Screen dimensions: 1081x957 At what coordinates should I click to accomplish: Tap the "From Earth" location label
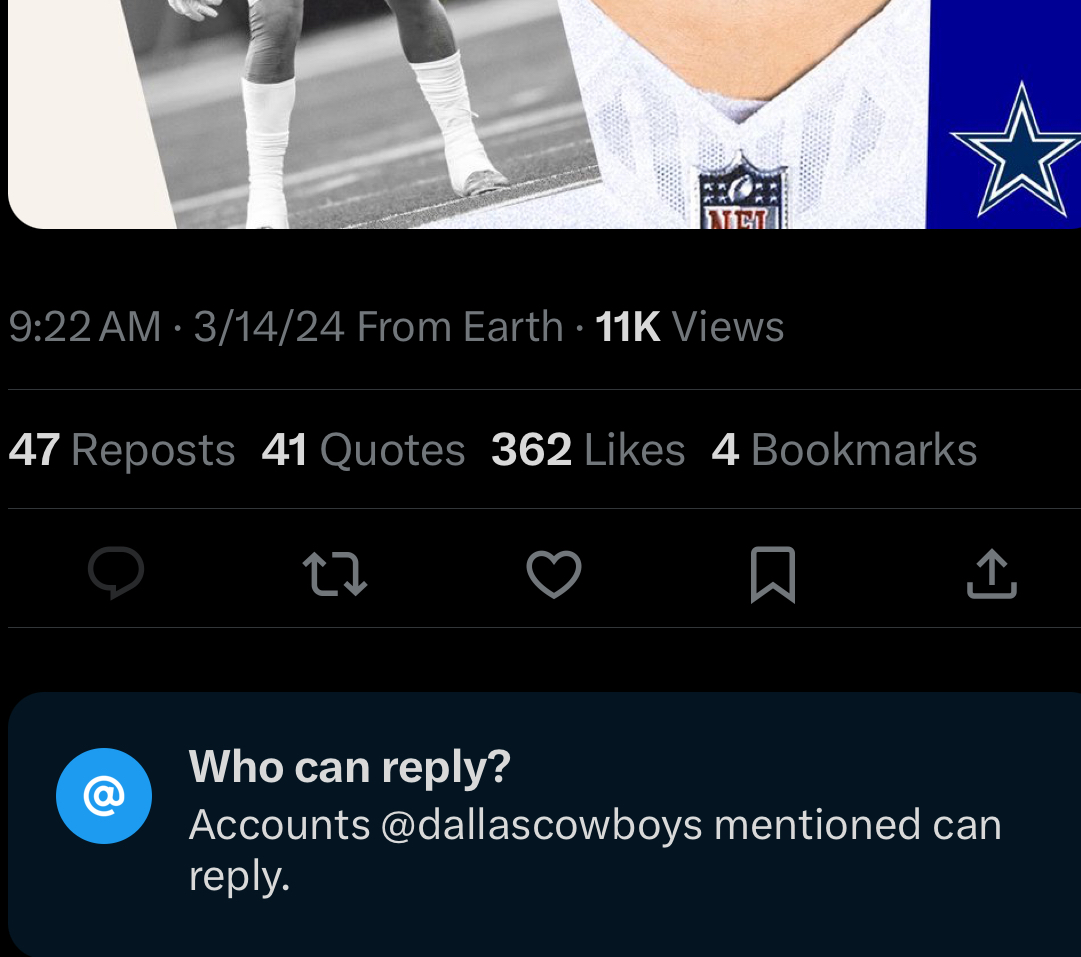pyautogui.click(x=459, y=327)
